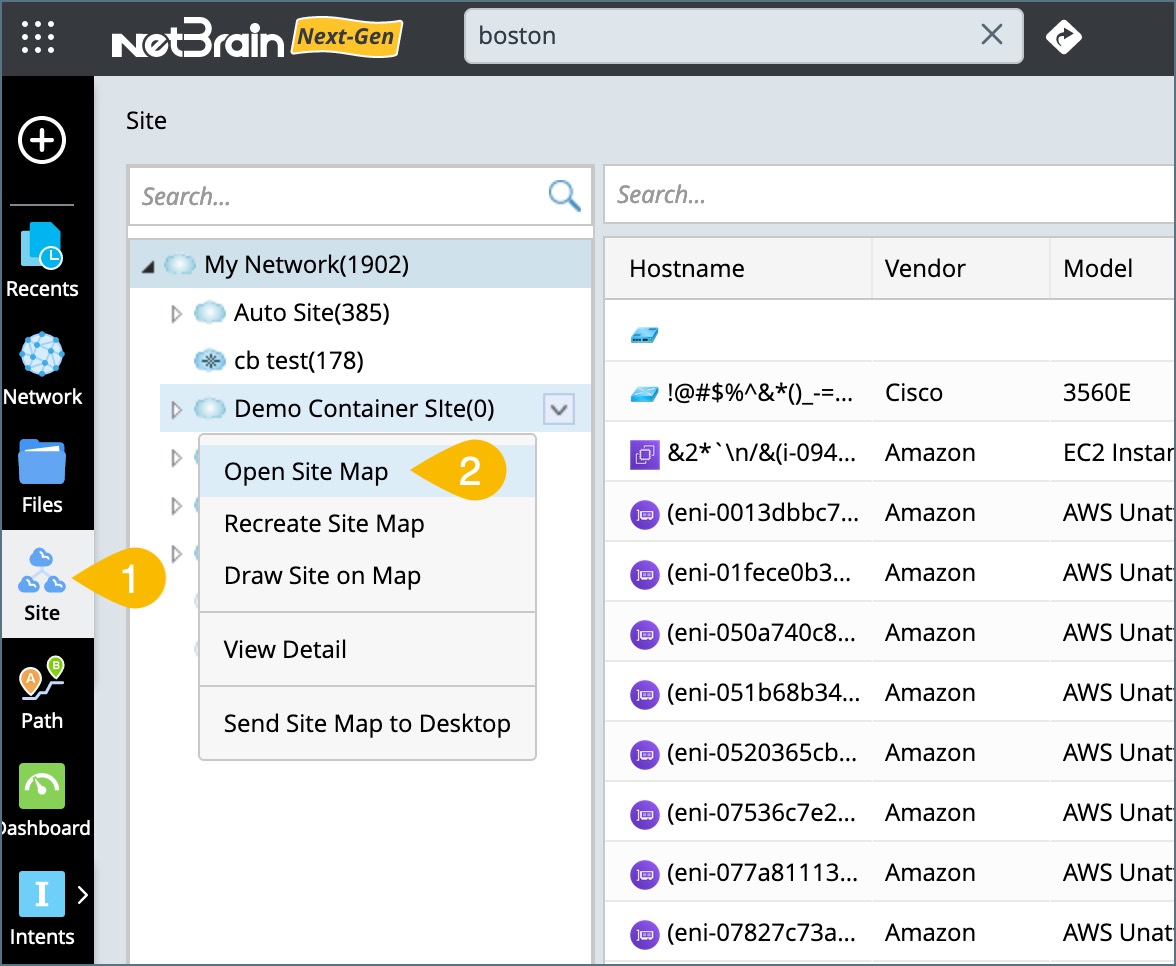
Task: Clear the boston search text
Action: pos(991,36)
